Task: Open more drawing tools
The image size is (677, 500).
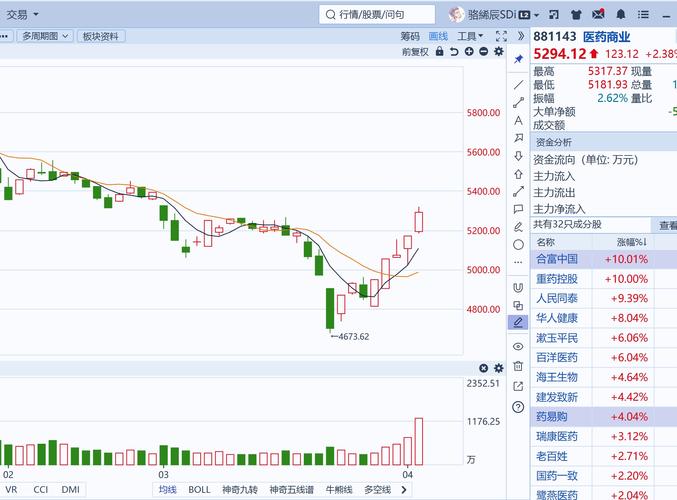Action: 519,262
